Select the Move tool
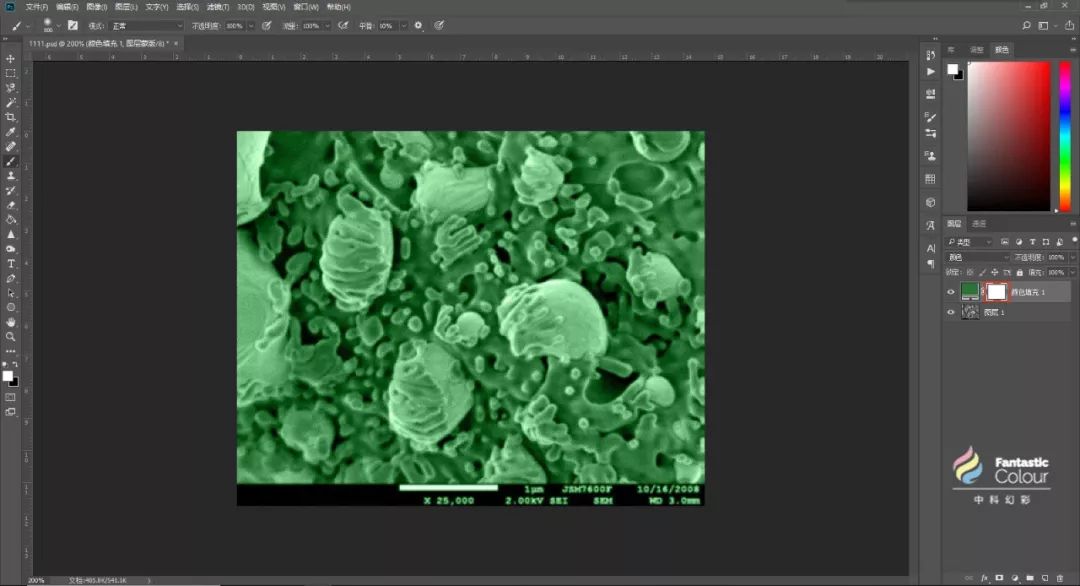Viewport: 1080px width, 586px height. coord(11,59)
